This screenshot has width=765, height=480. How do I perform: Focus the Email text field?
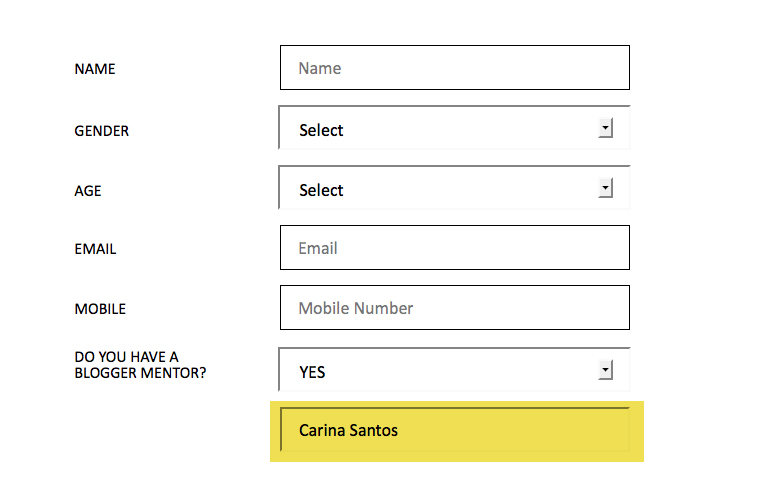[x=454, y=248]
